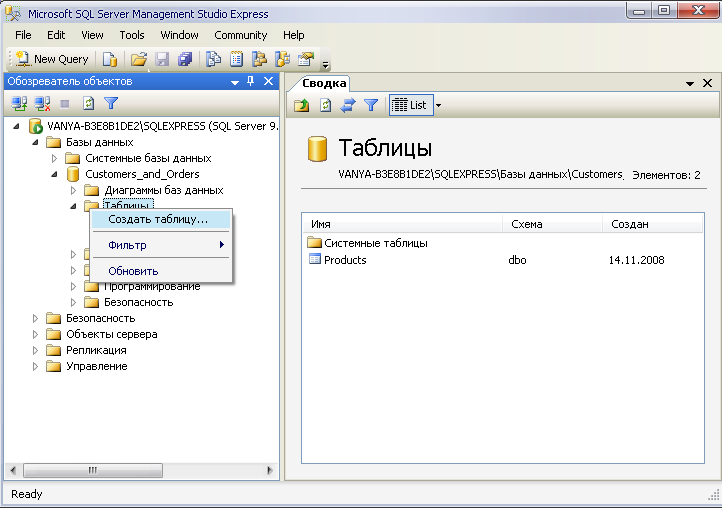The width and height of the screenshot is (722, 510).
Task: Open the Community menu
Action: click(x=240, y=35)
